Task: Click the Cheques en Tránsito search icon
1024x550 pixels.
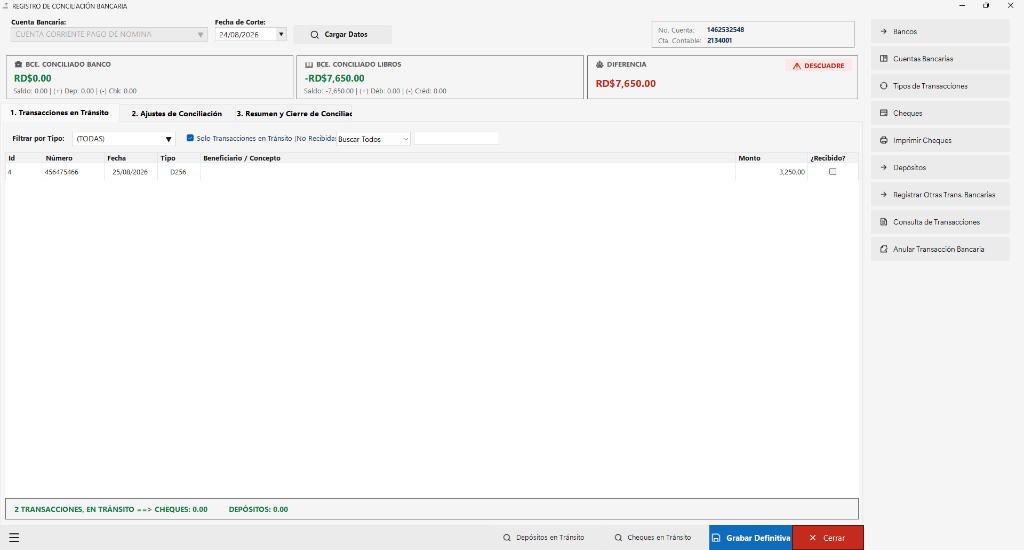Action: [618, 538]
